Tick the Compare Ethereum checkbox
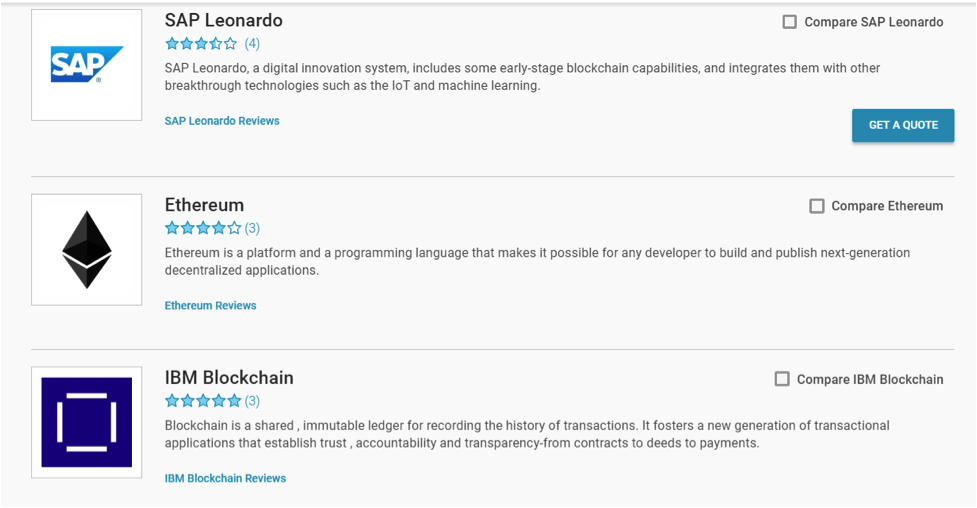Image resolution: width=977 pixels, height=508 pixels. tap(816, 206)
